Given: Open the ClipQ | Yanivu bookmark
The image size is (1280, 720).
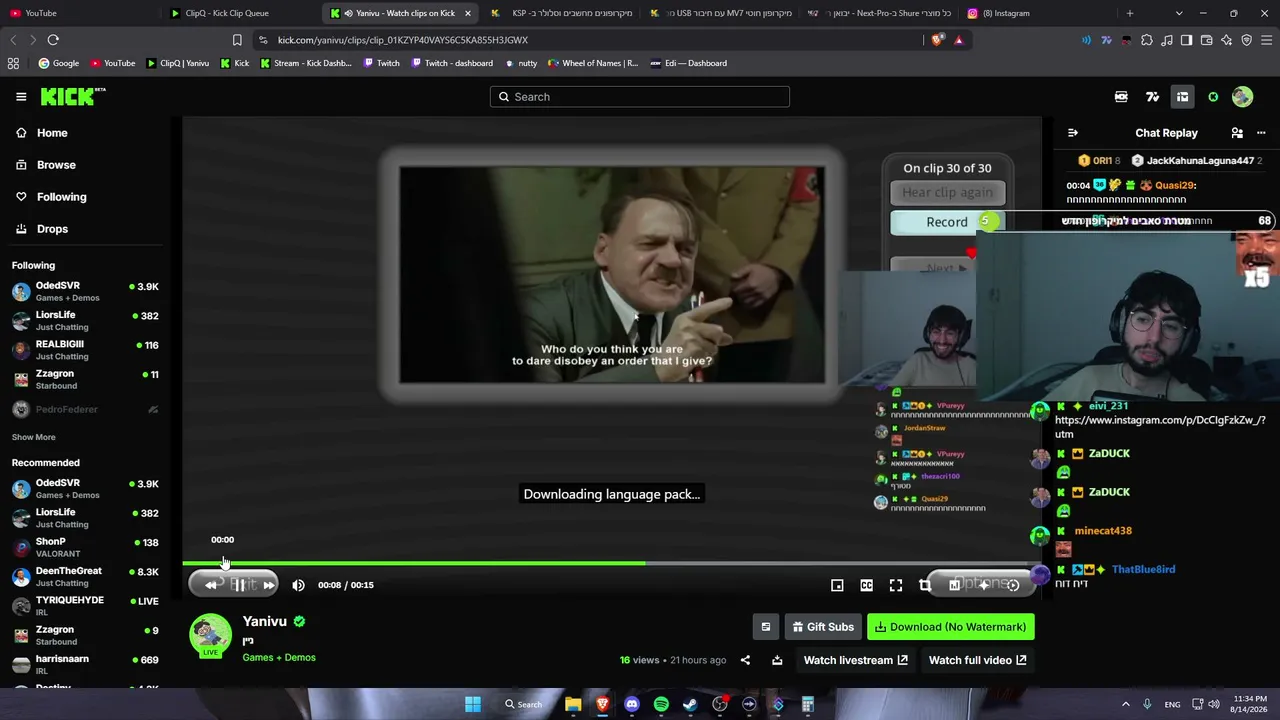Looking at the screenshot, I should tap(178, 63).
